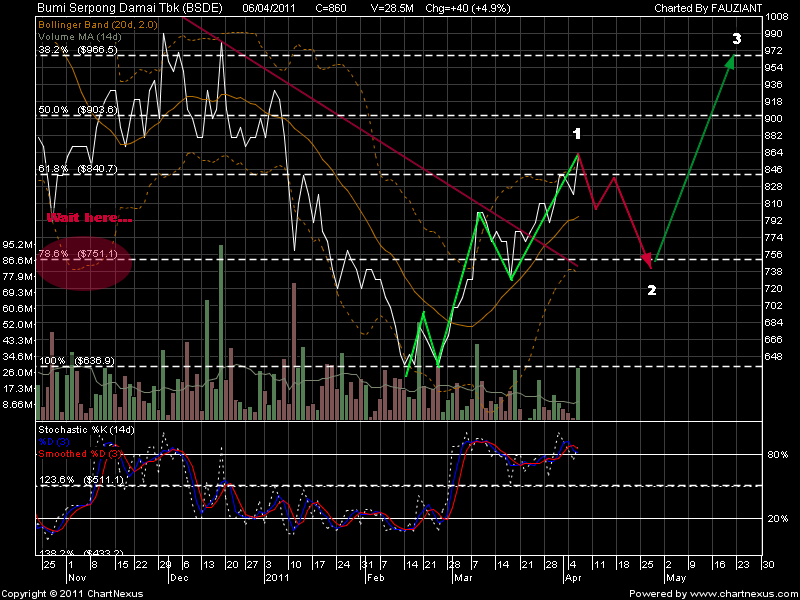
Task: Click the Dec month label on time axis
Action: (179, 578)
